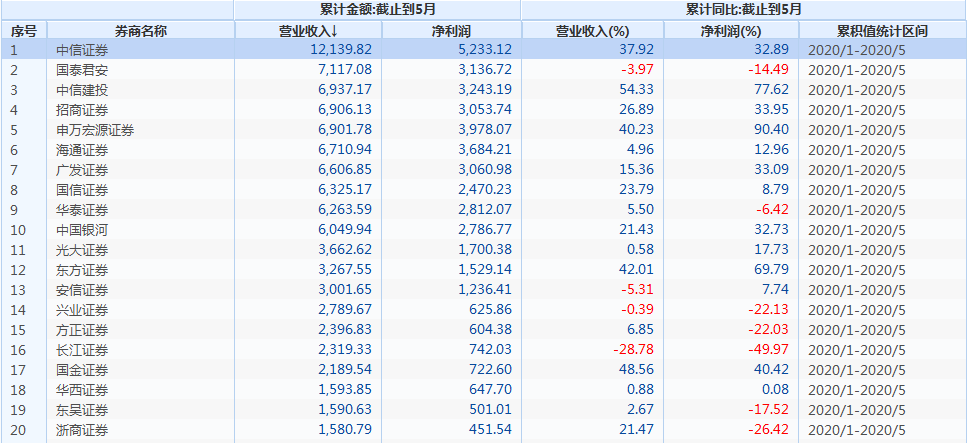The width and height of the screenshot is (967, 443).
Task: Select the 国金证券 cell
Action: [82, 371]
